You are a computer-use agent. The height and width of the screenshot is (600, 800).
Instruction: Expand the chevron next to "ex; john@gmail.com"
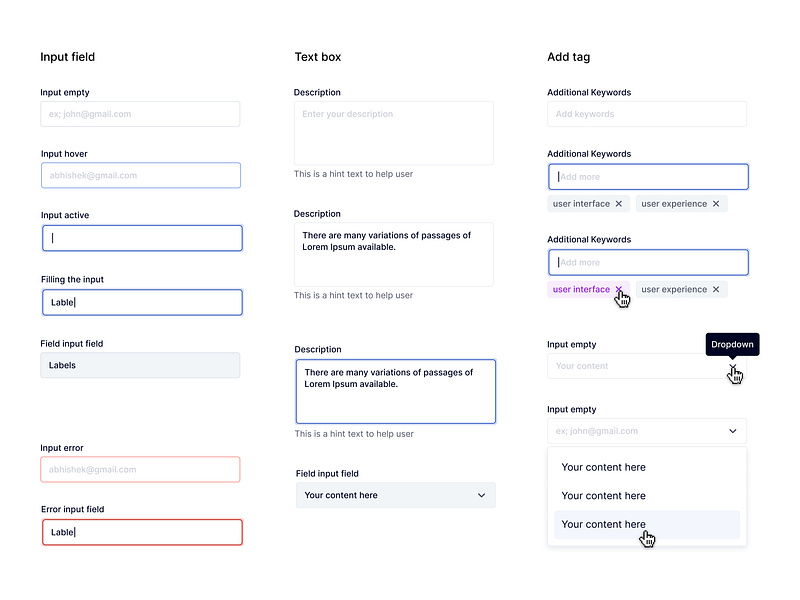[x=731, y=431]
